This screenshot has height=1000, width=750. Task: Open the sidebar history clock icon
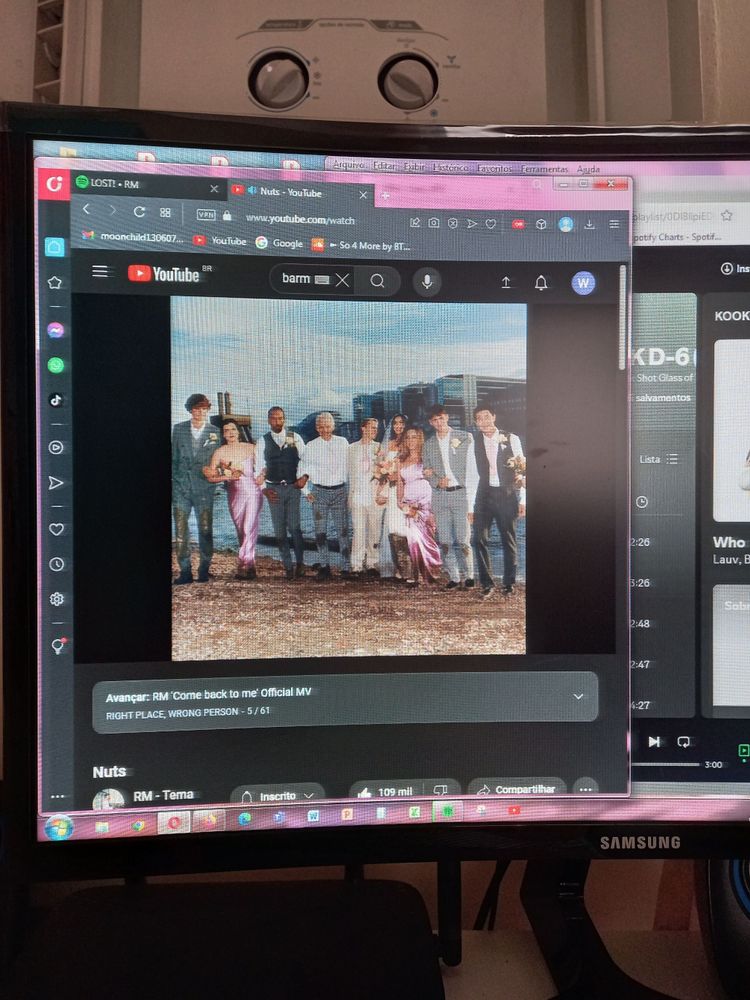point(57,564)
